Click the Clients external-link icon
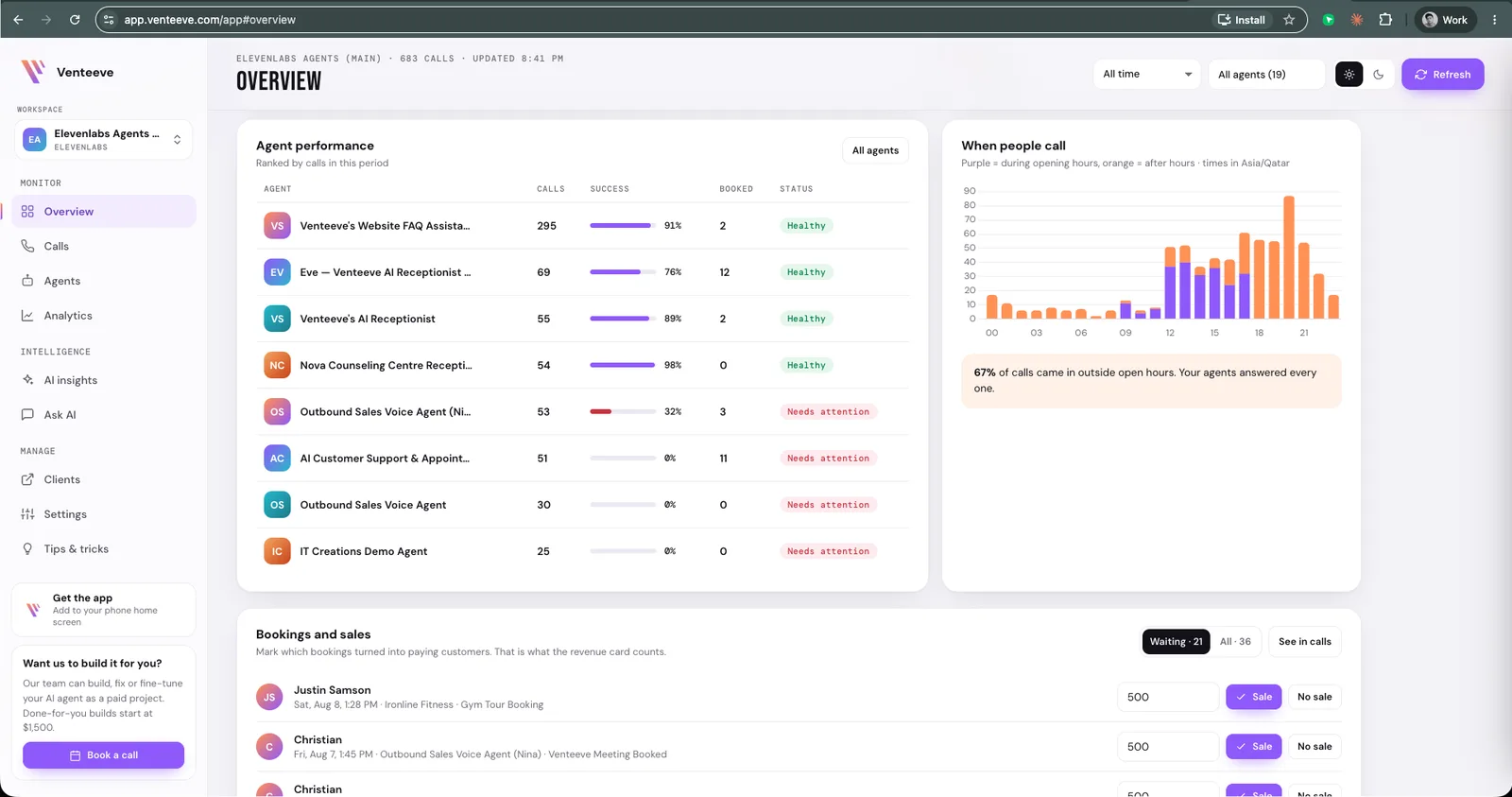Viewport: 1512px width, 797px height. coord(27,479)
